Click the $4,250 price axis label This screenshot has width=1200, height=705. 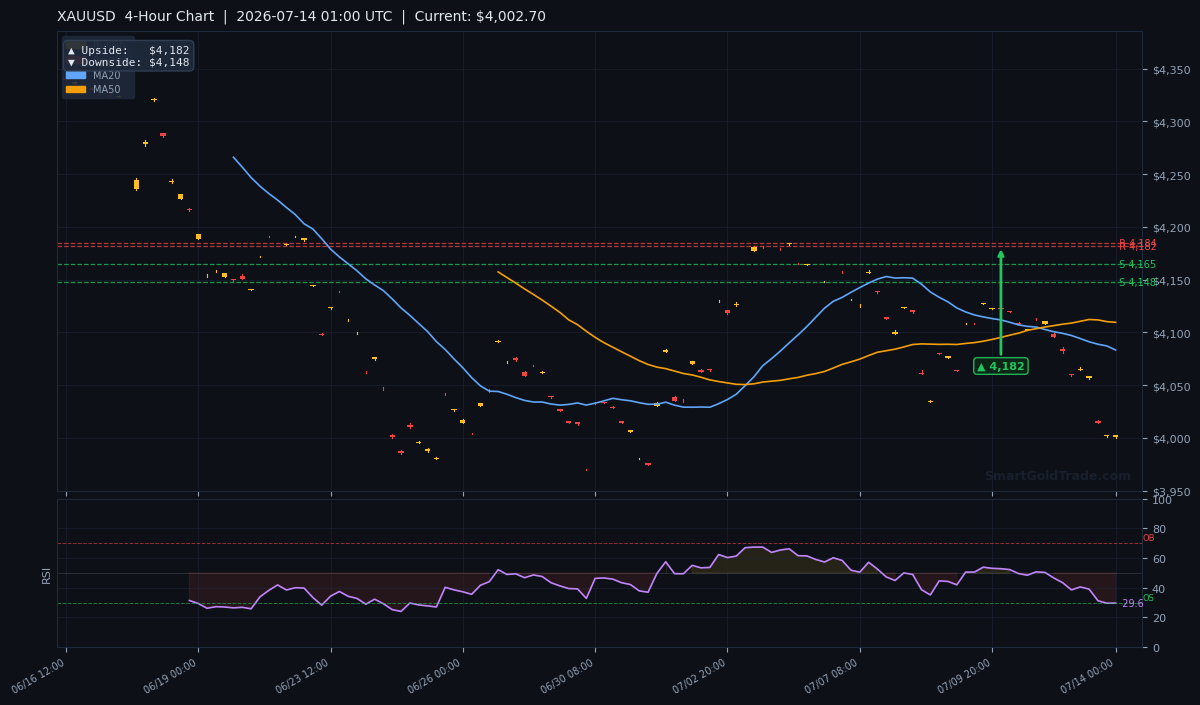(1171, 176)
